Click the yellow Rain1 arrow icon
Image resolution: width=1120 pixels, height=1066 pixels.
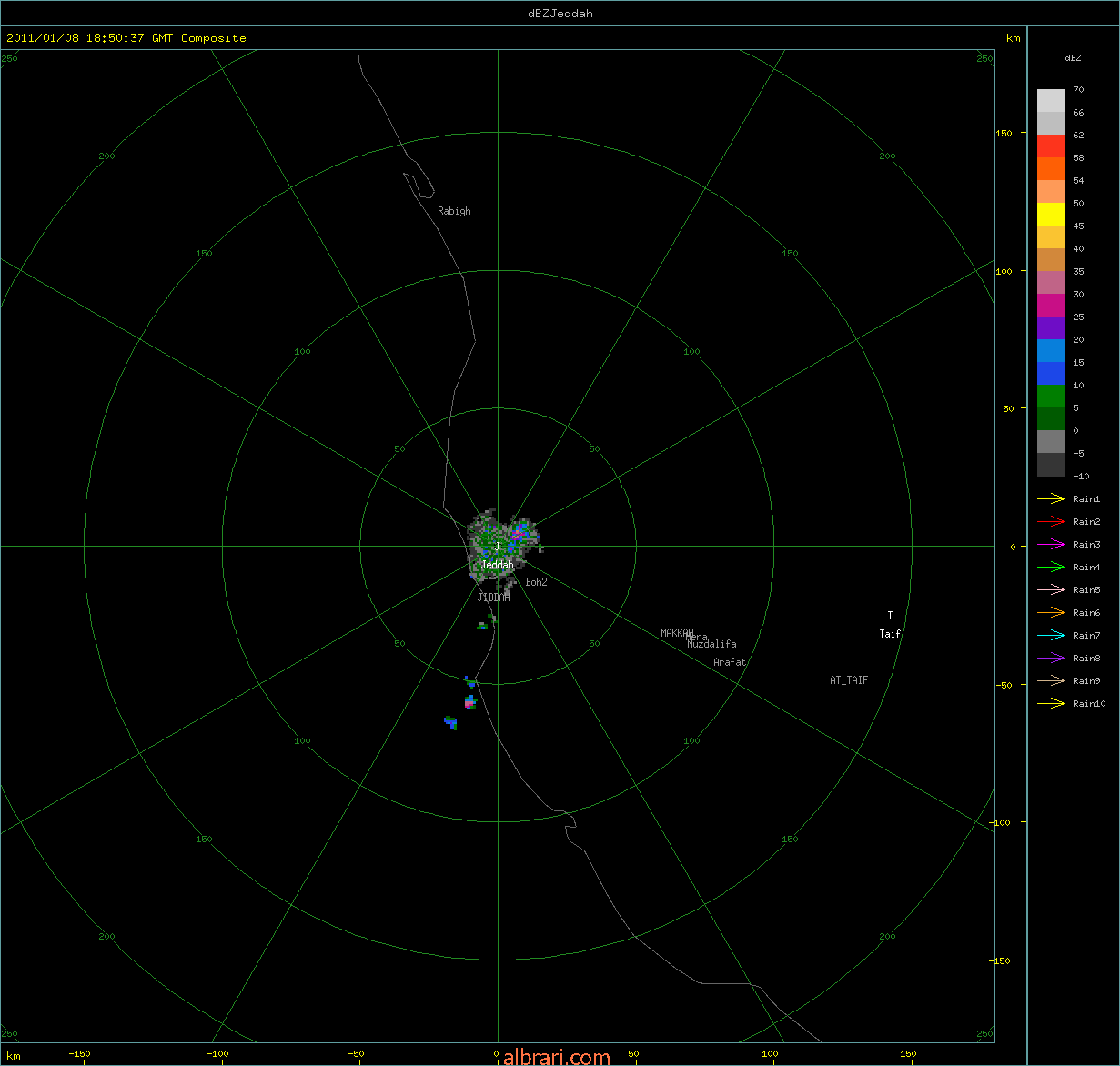1051,498
